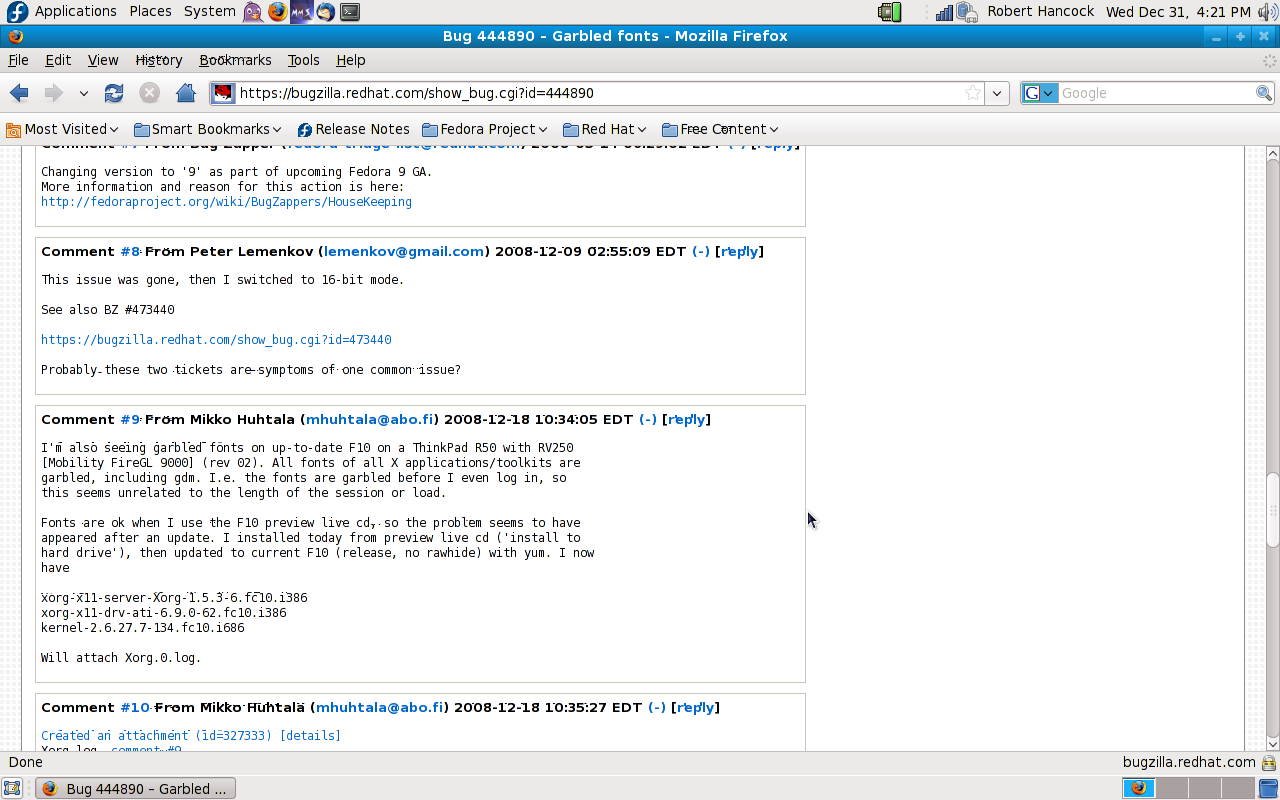Launch Firefox from the top panel icon
The height and width of the screenshot is (800, 1280).
[277, 12]
